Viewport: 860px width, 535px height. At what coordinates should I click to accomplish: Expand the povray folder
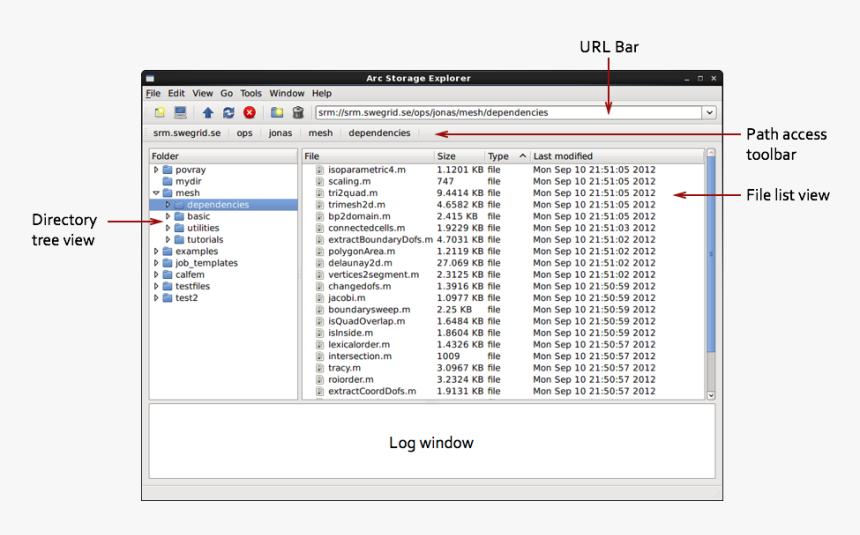click(156, 170)
